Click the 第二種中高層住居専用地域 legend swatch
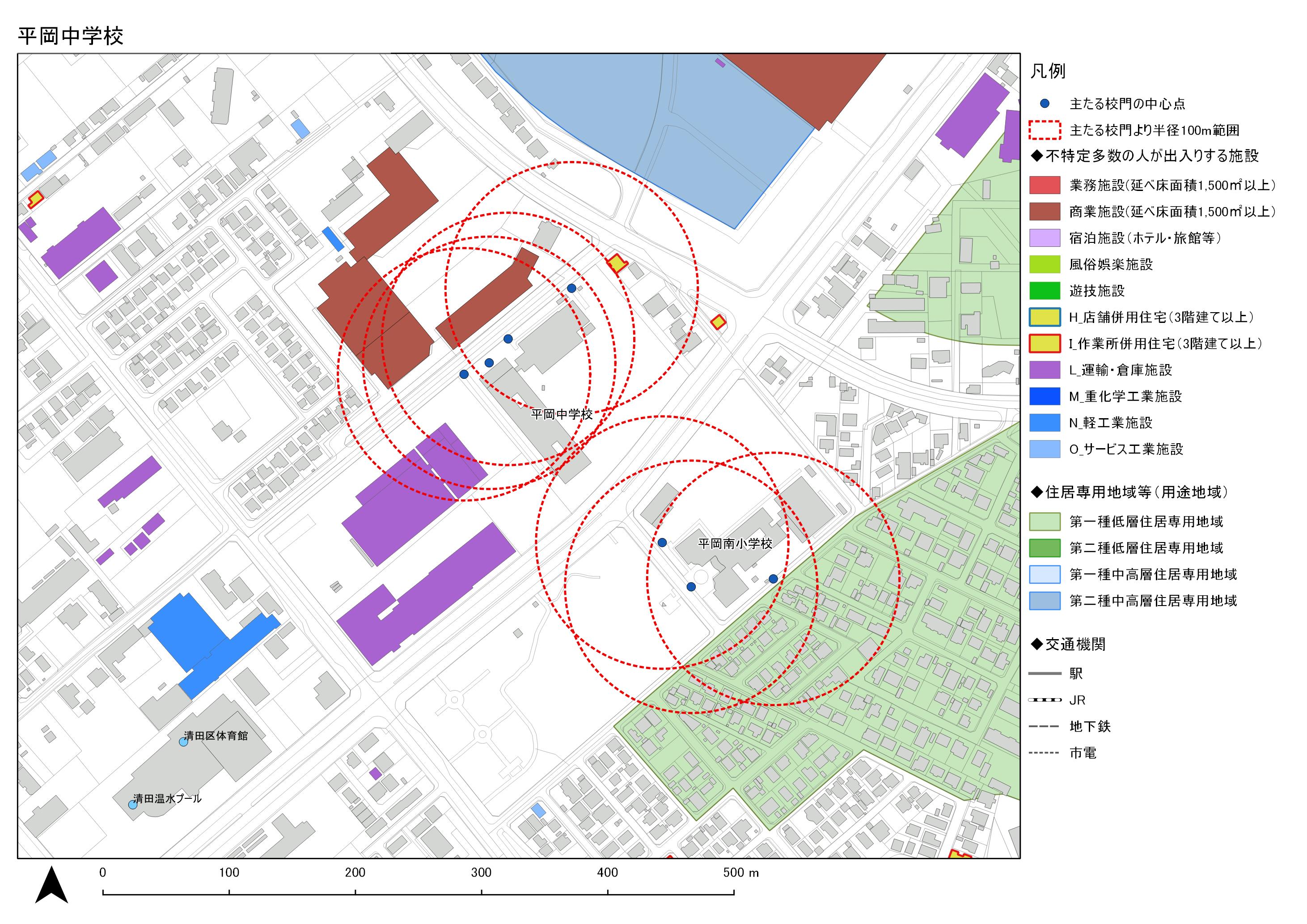 (1045, 601)
